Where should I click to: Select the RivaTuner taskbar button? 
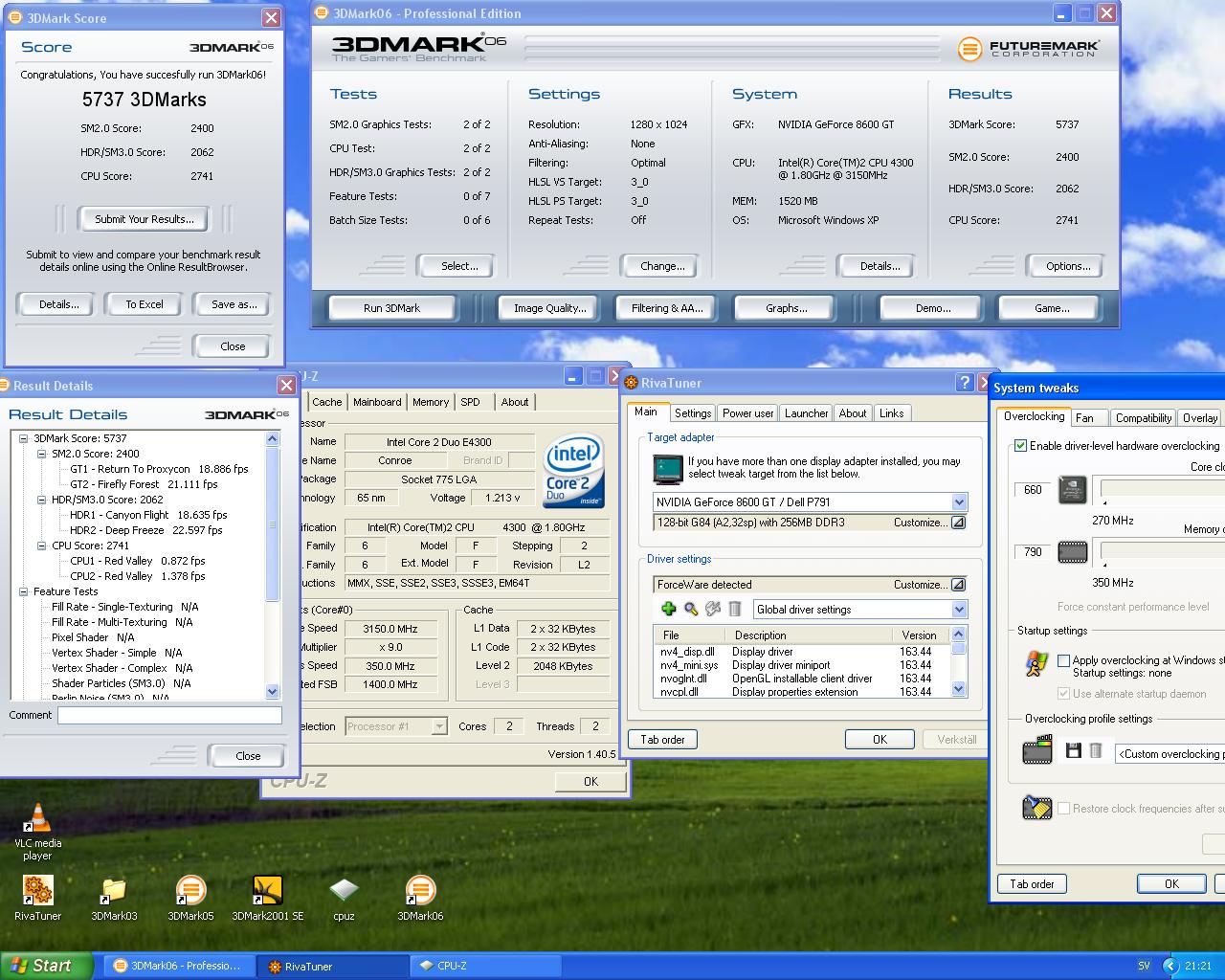pyautogui.click(x=332, y=966)
